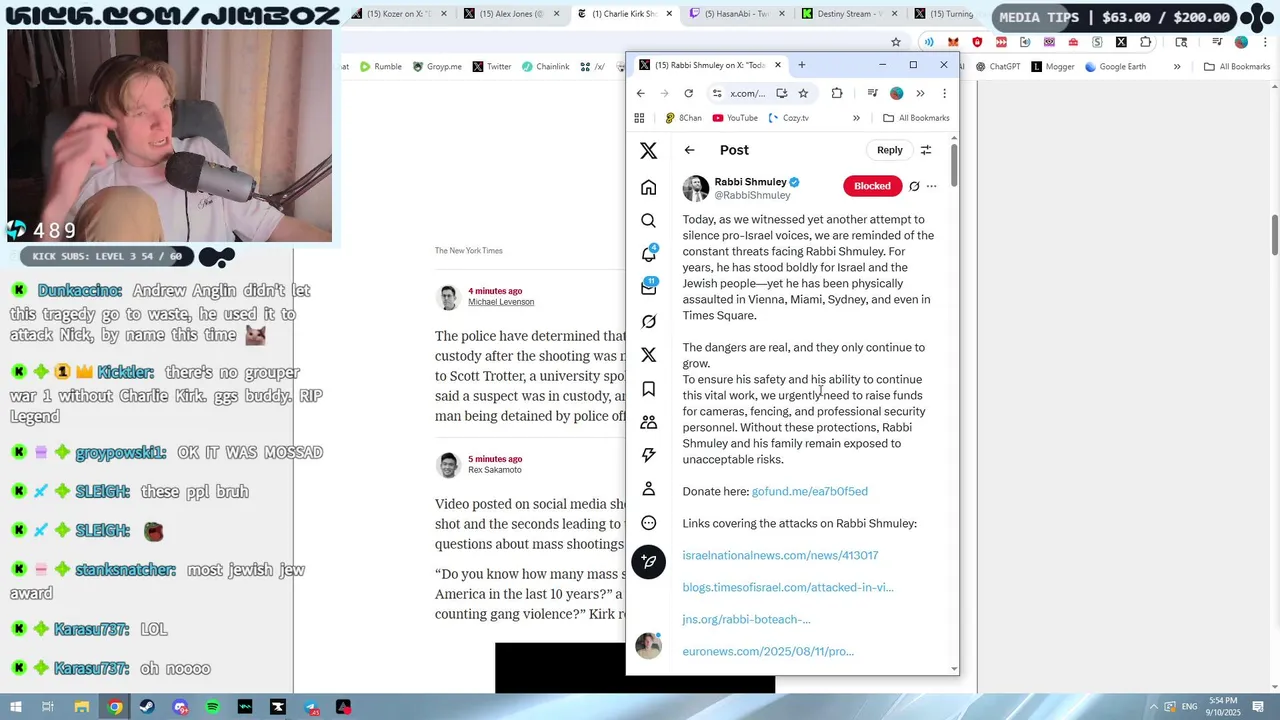
Task: Close Rabbi Shmuley tab in popup window
Action: pos(777,65)
